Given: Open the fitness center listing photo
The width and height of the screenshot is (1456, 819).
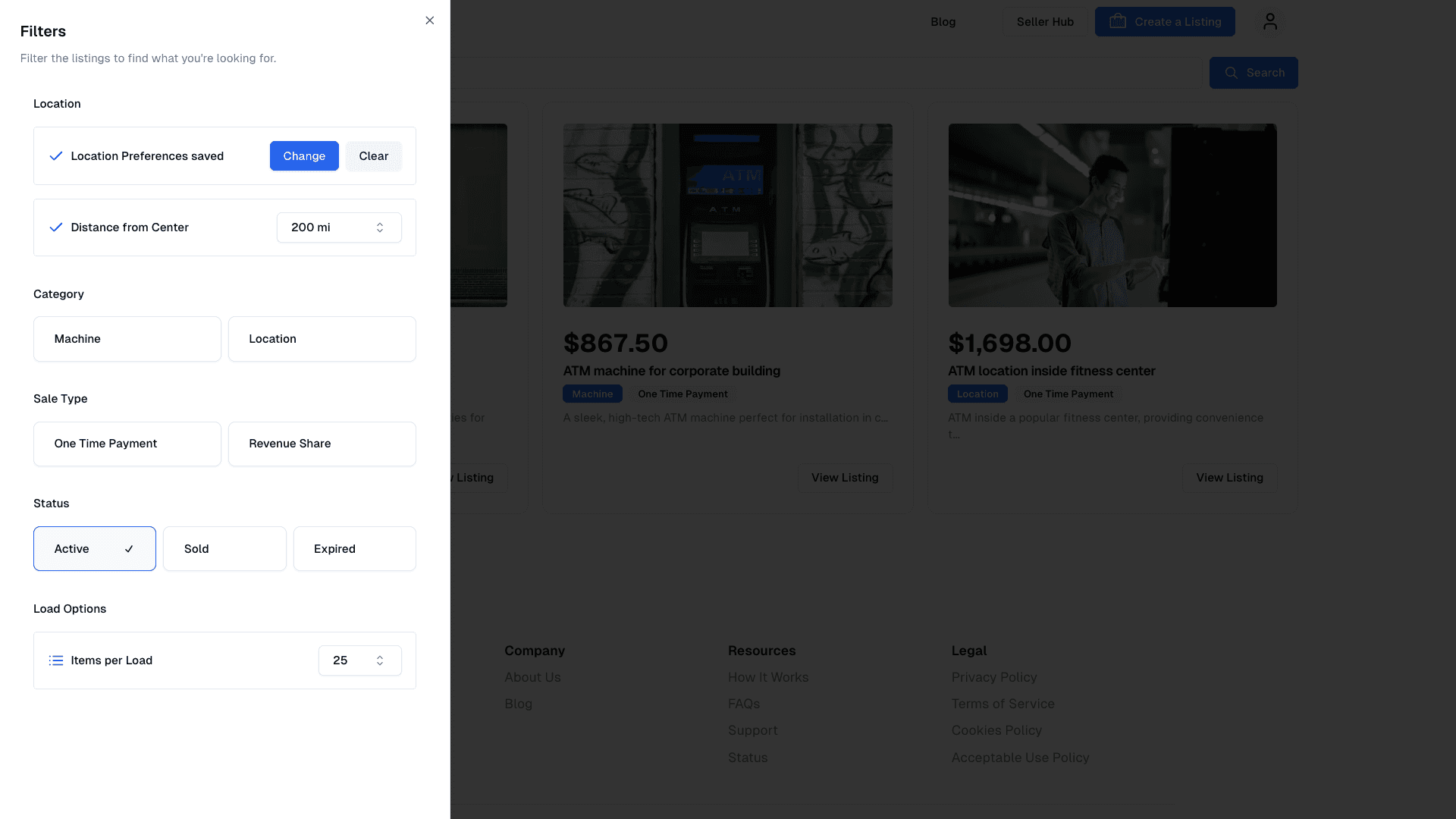Looking at the screenshot, I should pyautogui.click(x=1112, y=215).
